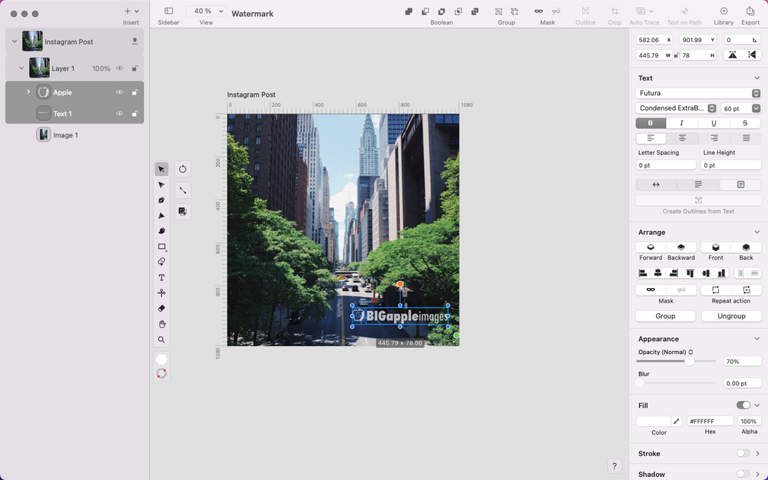The width and height of the screenshot is (768, 480).
Task: Enable the Stroke toggle switch
Action: pos(743,453)
